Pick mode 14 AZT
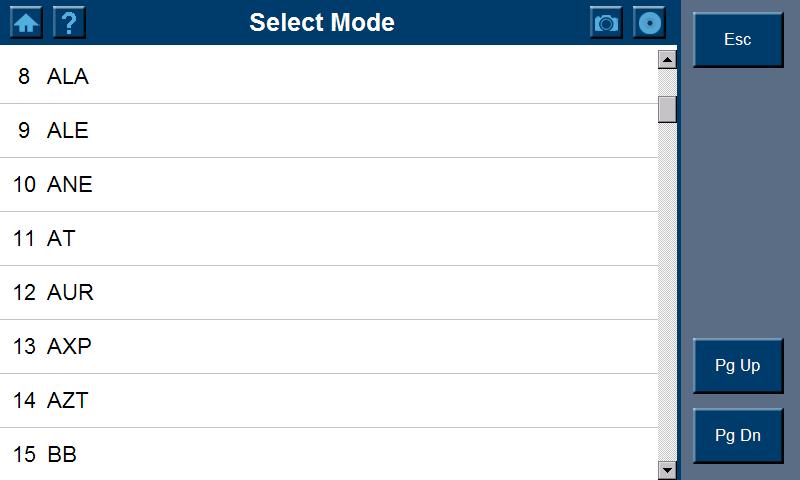The image size is (800, 480). [328, 400]
